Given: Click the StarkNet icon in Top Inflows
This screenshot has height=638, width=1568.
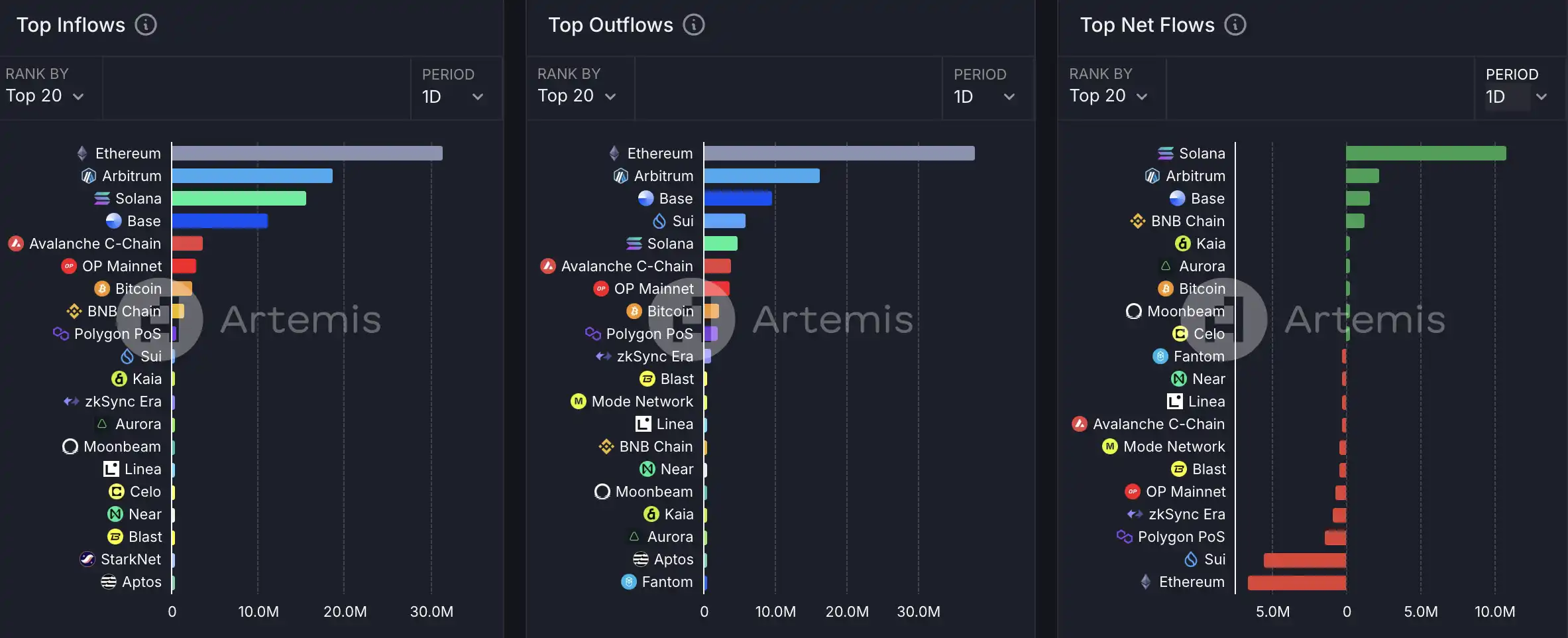Looking at the screenshot, I should (87, 559).
